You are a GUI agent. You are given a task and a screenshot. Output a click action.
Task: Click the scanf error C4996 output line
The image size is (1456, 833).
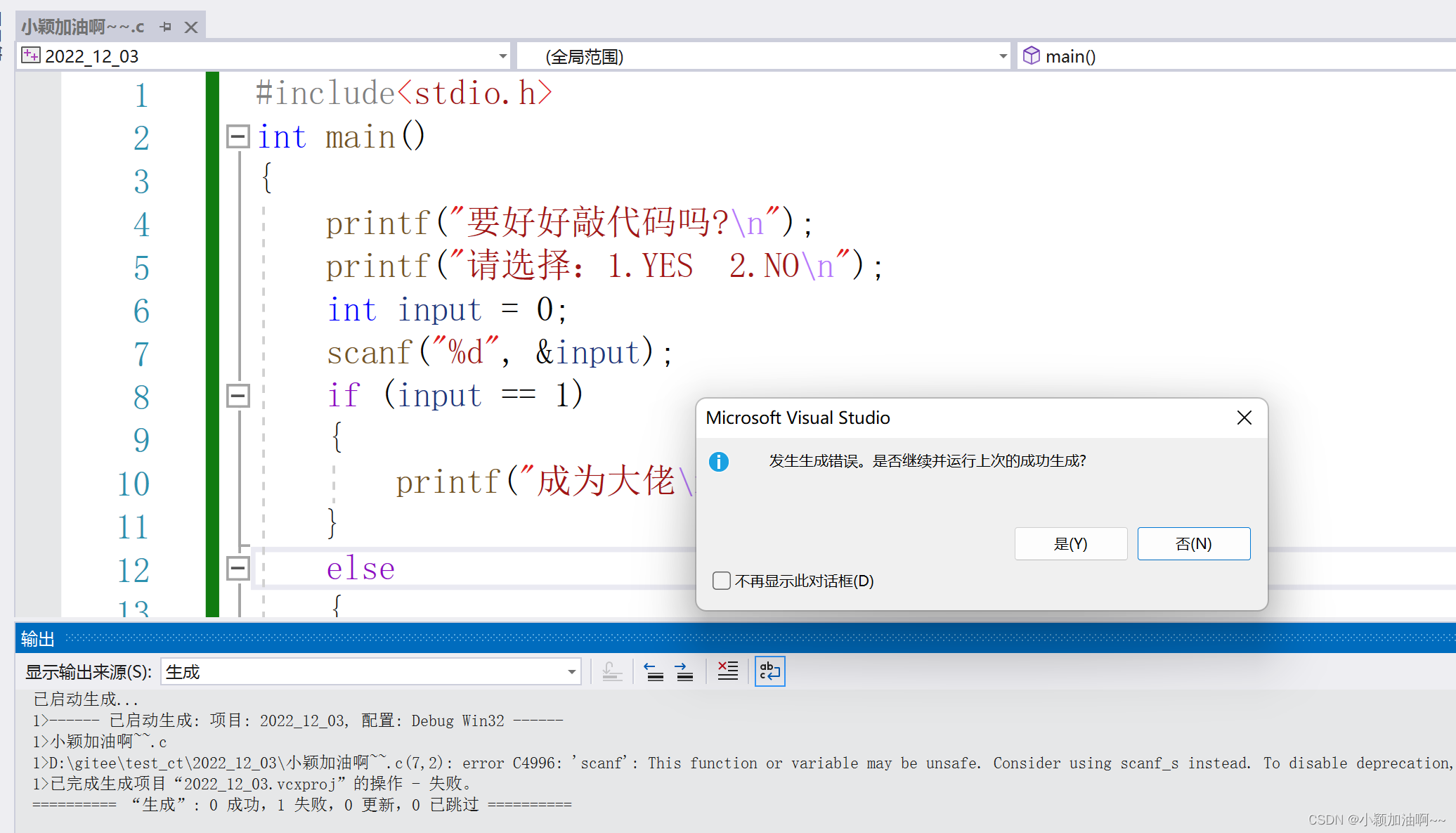coord(742,763)
